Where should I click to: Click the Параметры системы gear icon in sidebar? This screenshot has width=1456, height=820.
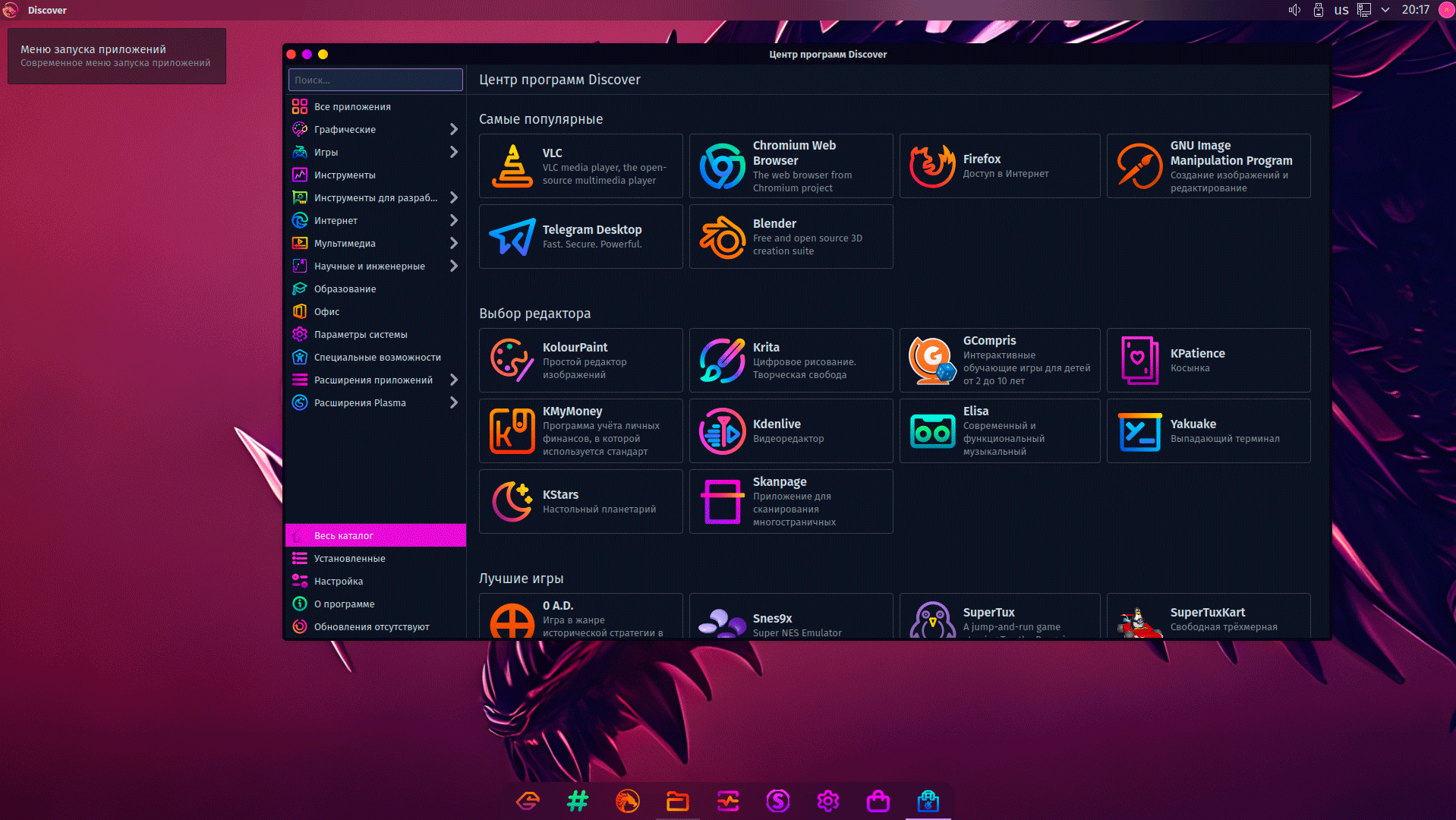(300, 334)
